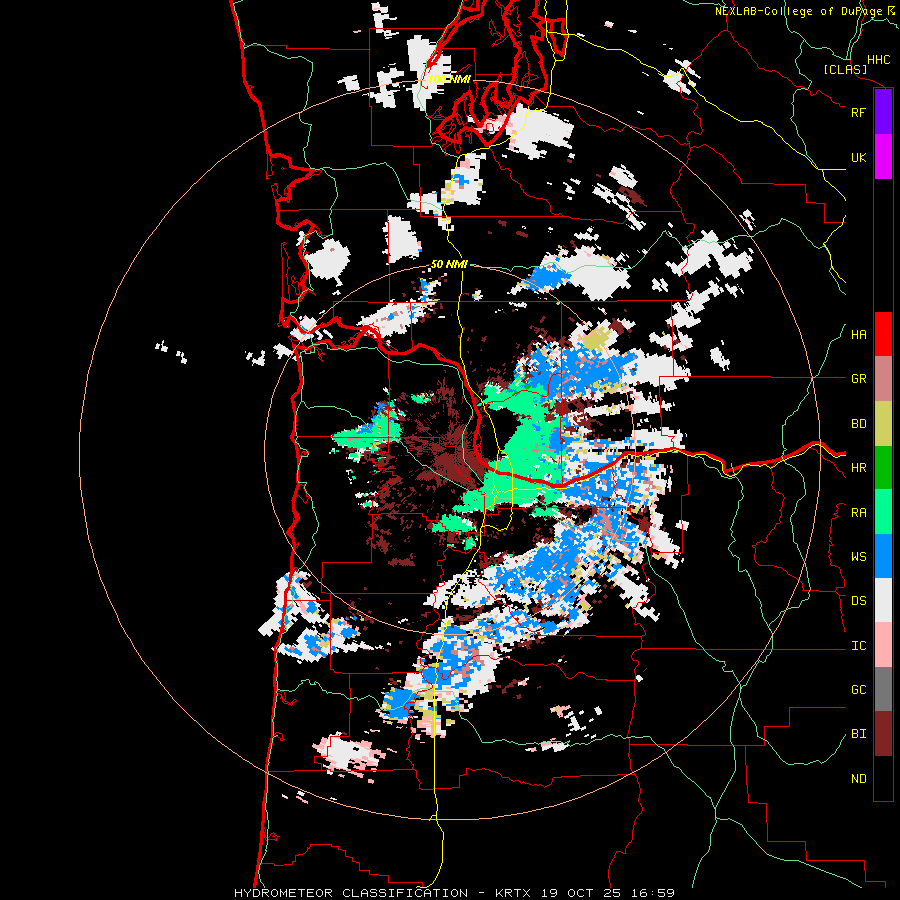Click the [CLAS] units label

pyautogui.click(x=845, y=70)
